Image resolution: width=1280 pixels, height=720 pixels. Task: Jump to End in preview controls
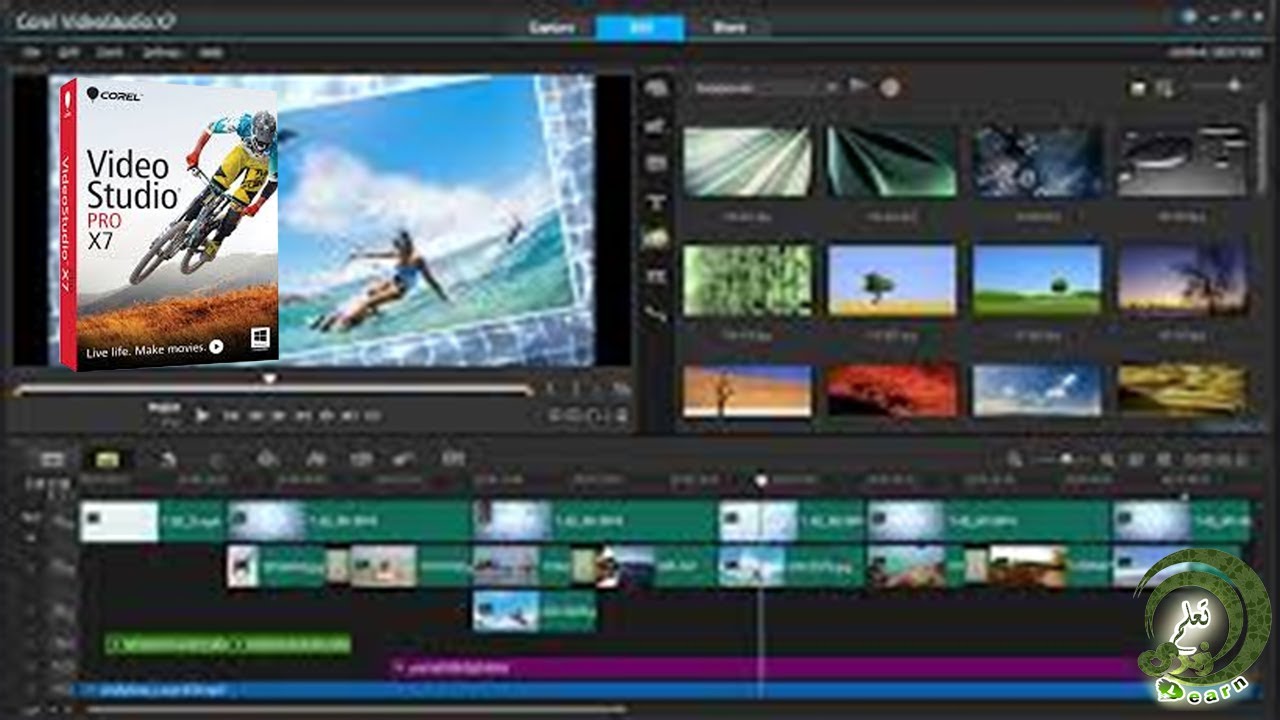tap(303, 415)
